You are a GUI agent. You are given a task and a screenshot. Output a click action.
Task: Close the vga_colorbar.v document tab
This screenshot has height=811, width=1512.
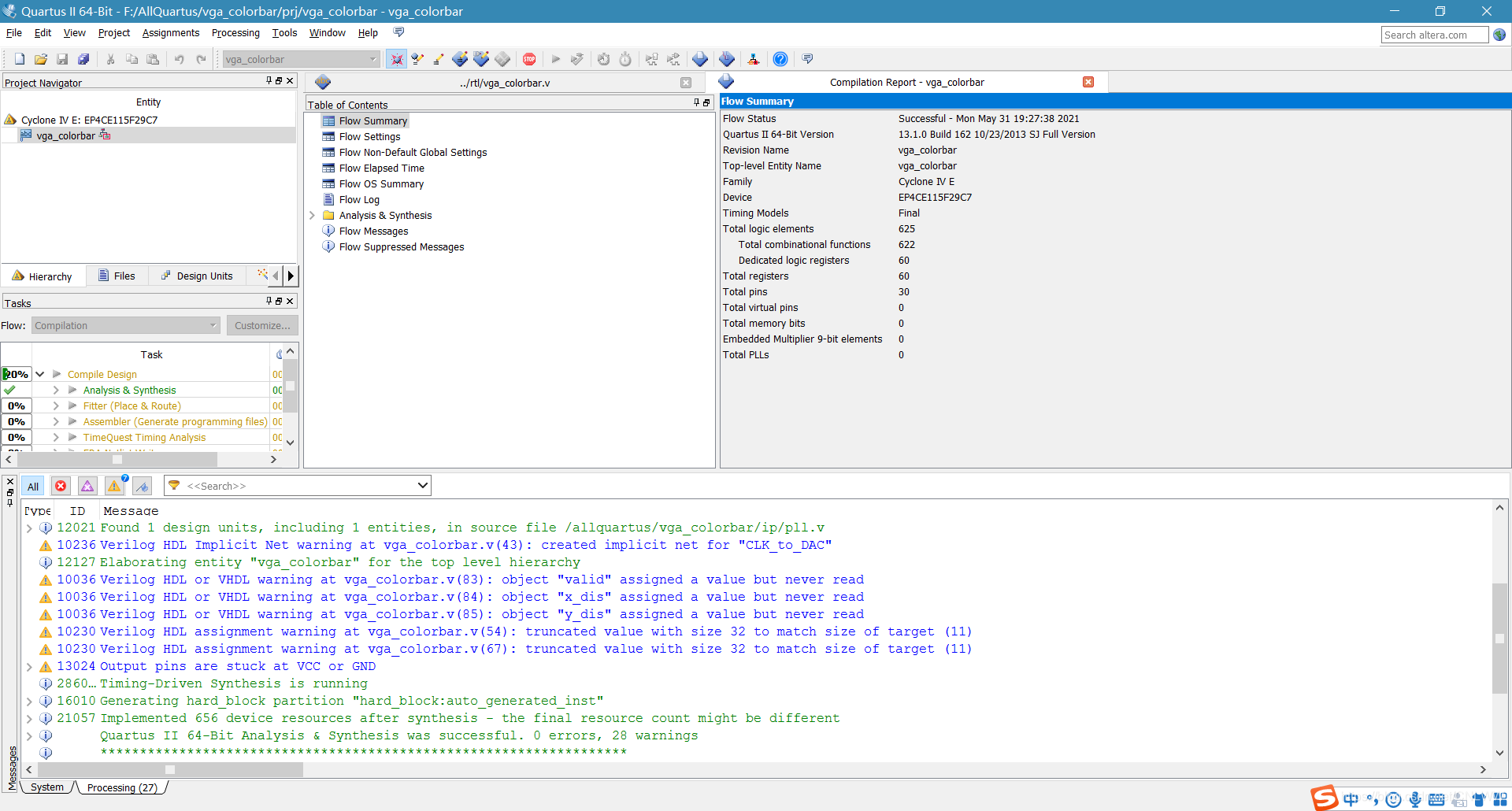[686, 83]
